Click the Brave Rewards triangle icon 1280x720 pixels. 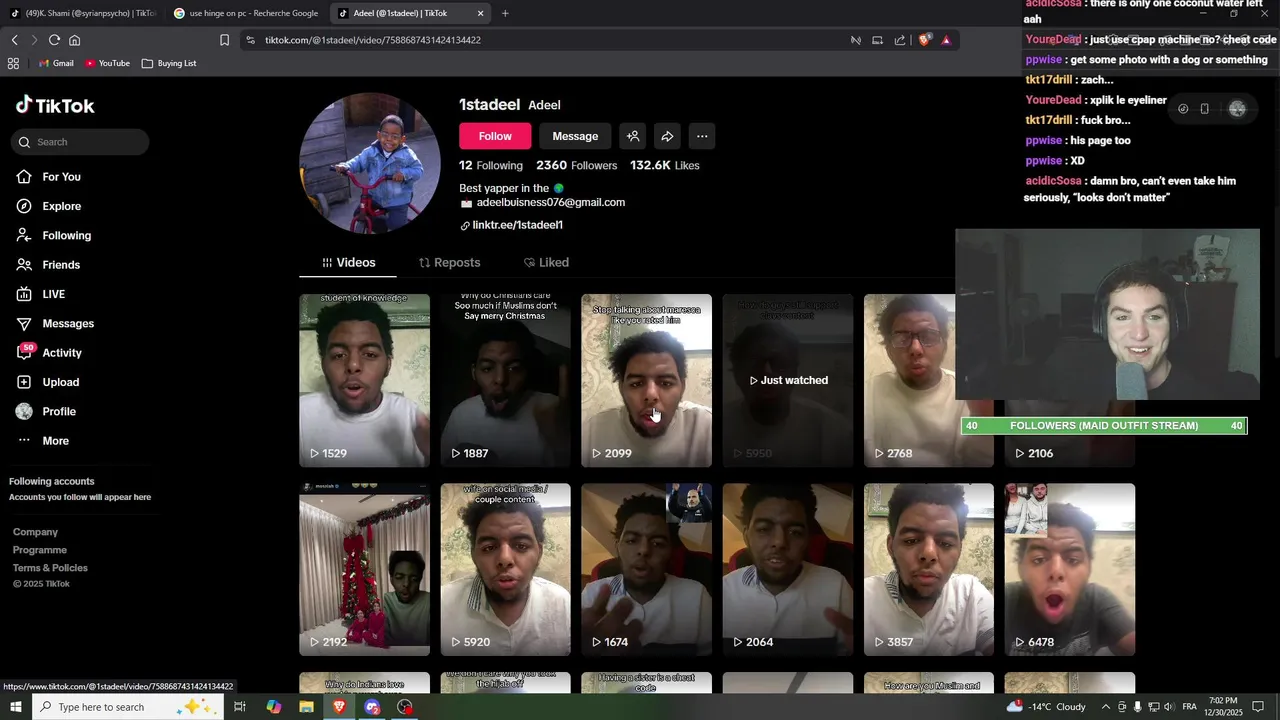click(x=946, y=40)
